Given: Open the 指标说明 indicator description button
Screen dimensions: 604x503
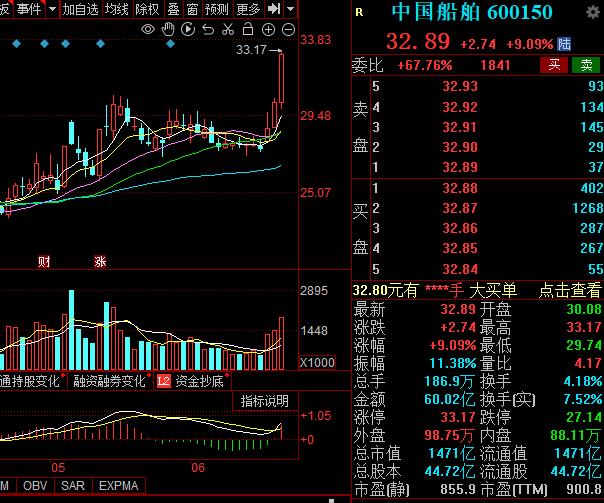Looking at the screenshot, I should click(x=265, y=401).
